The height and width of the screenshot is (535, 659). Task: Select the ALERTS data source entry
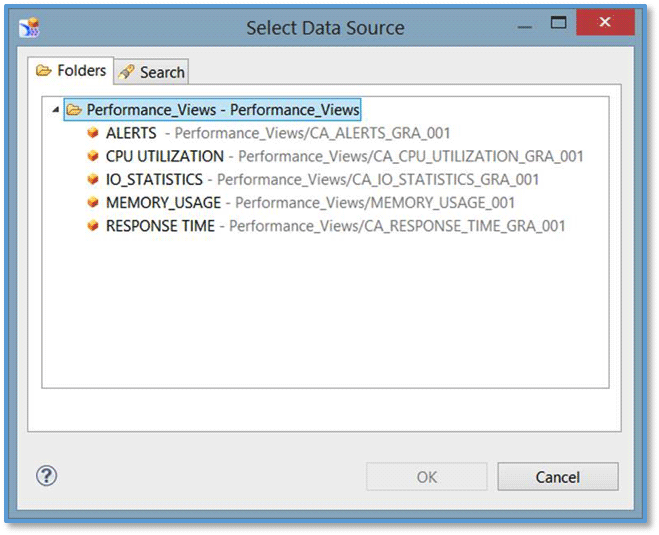pos(131,133)
